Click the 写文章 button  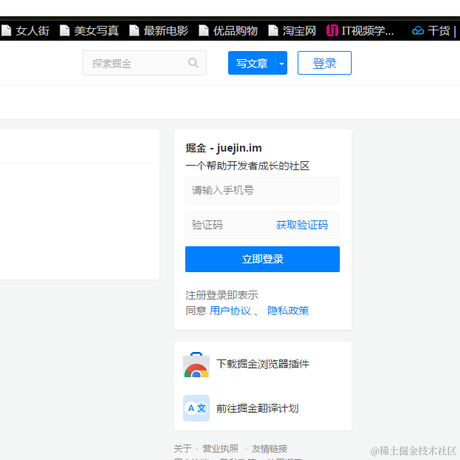pyautogui.click(x=252, y=63)
